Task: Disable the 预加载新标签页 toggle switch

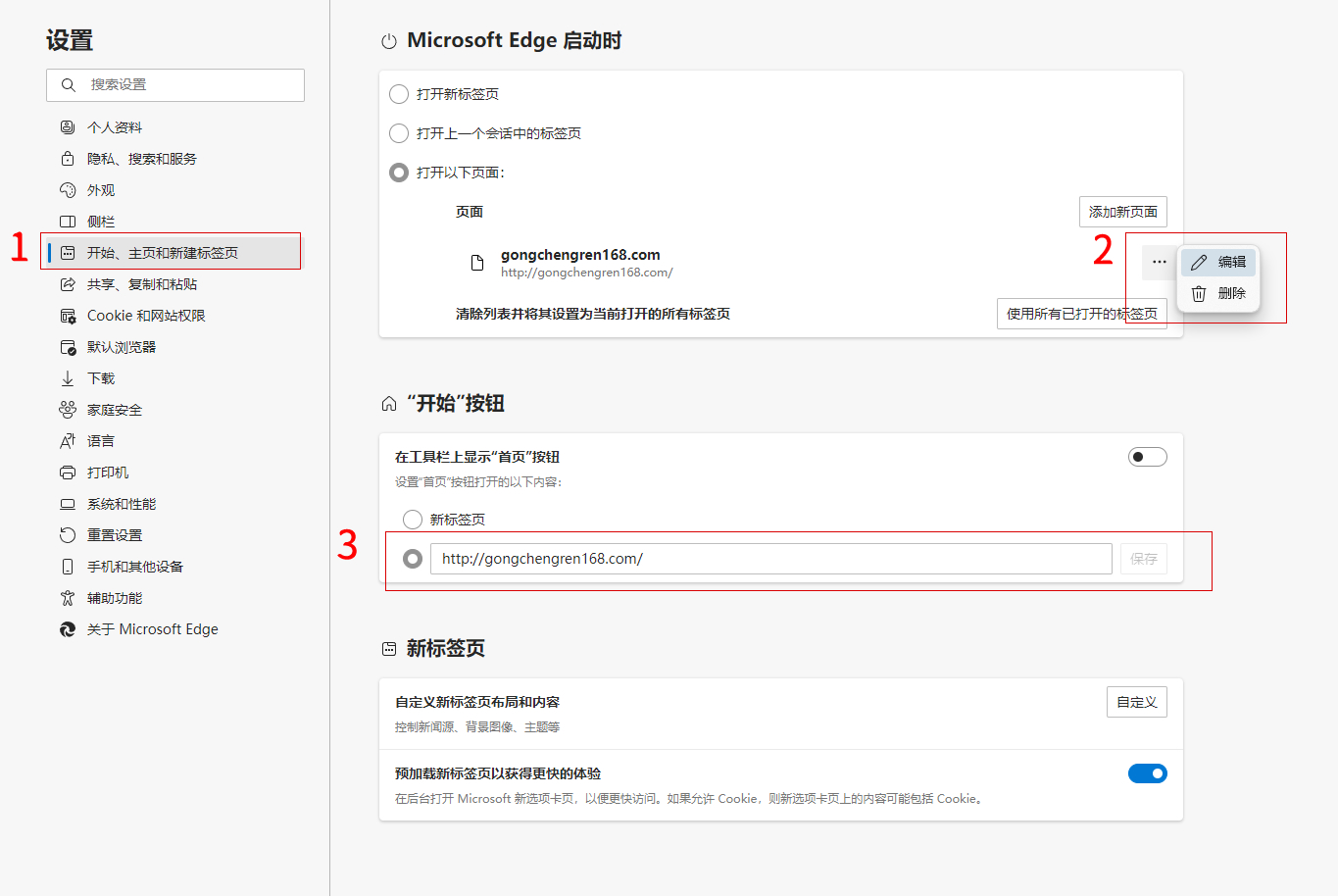Action: point(1147,773)
